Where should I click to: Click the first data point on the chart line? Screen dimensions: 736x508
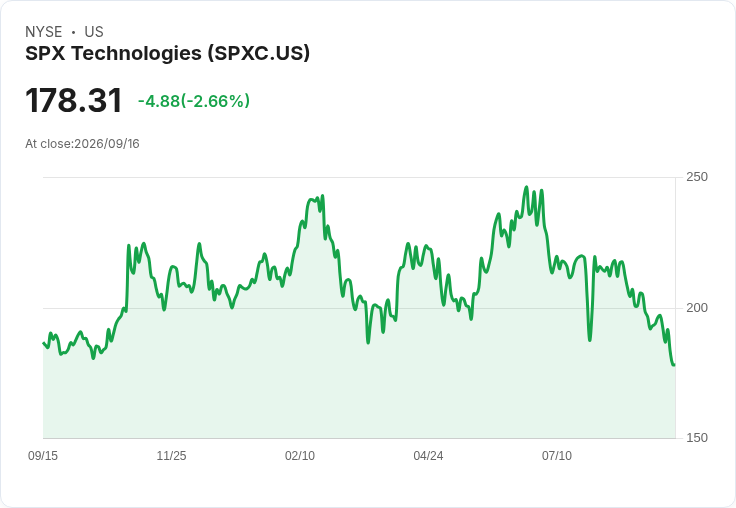[44, 343]
